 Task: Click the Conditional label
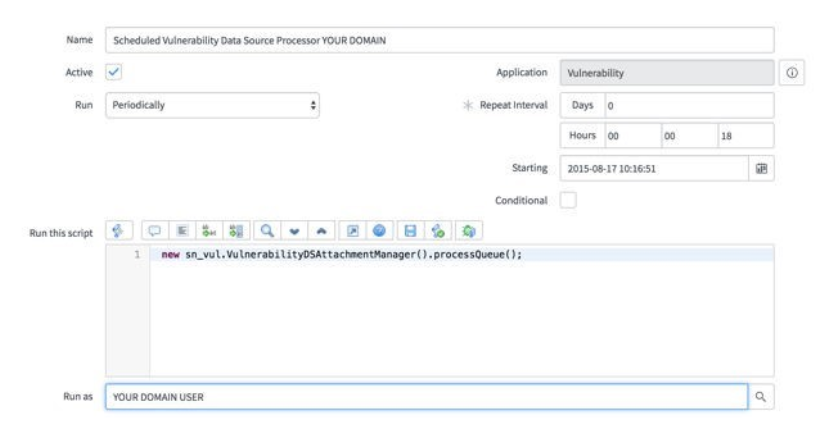[x=521, y=201]
